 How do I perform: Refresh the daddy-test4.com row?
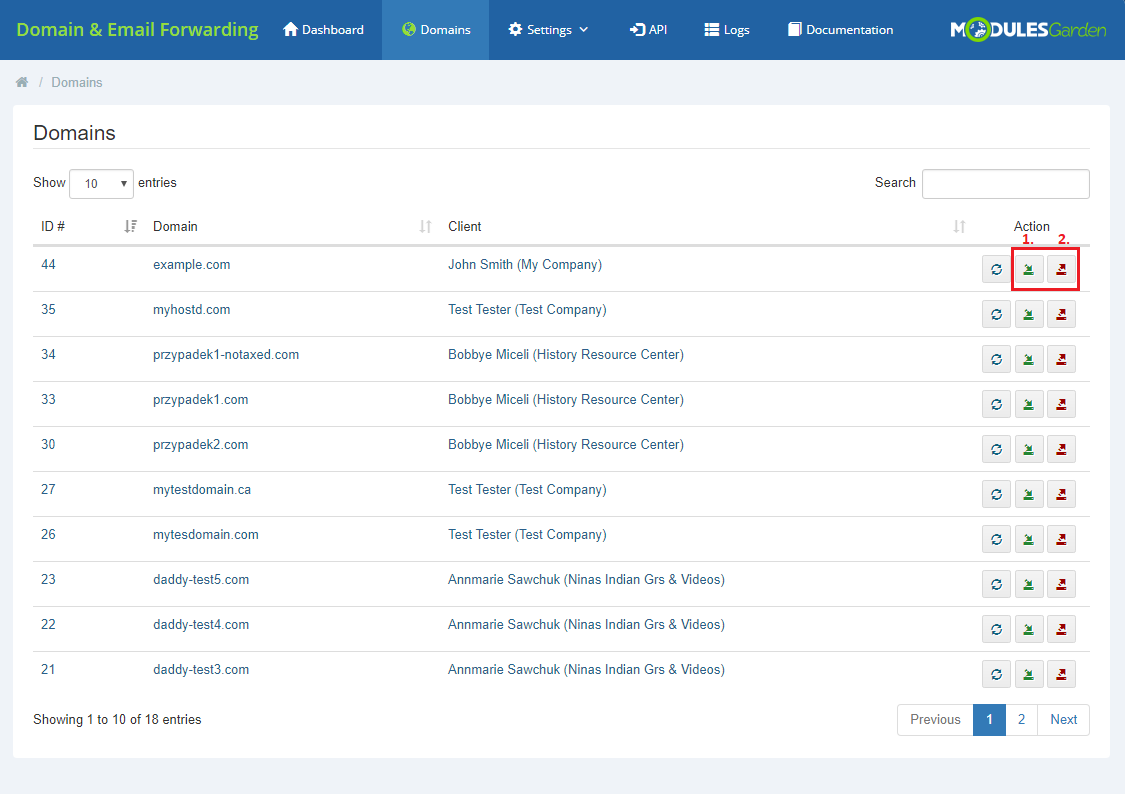(x=997, y=629)
